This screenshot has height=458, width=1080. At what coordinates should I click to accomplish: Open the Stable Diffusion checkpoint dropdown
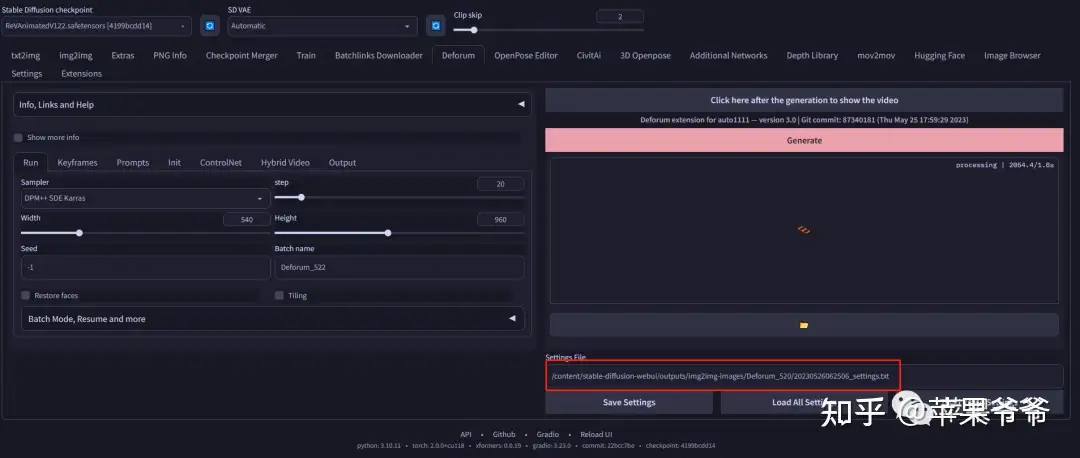pos(96,26)
